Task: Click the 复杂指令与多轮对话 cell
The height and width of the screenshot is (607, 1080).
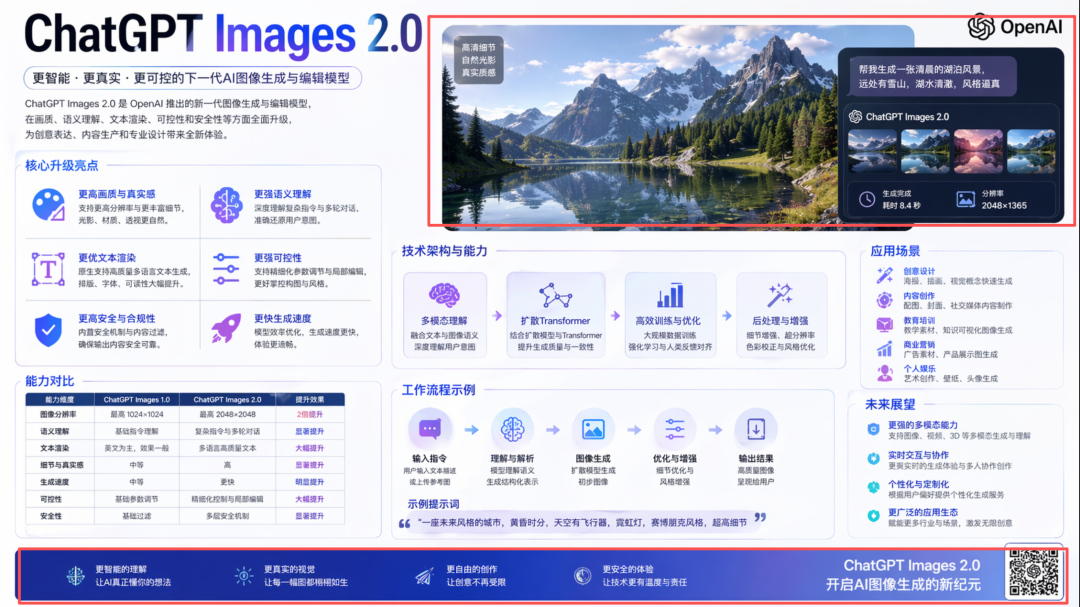Action: [x=227, y=431]
